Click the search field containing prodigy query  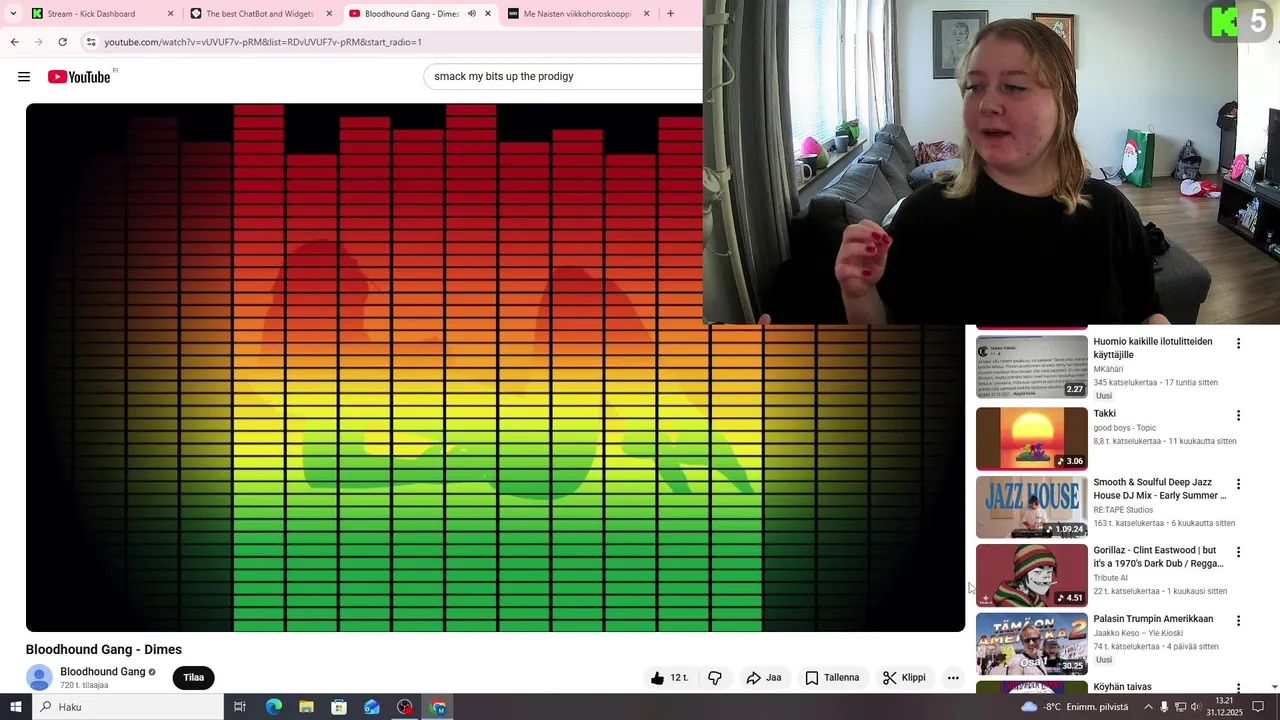pyautogui.click(x=563, y=77)
